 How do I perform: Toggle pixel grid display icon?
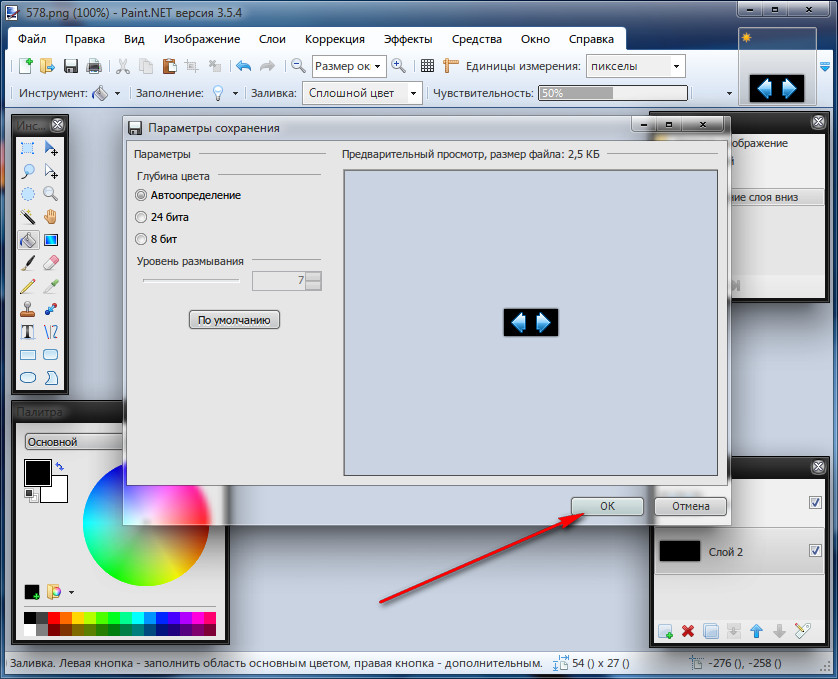point(427,66)
